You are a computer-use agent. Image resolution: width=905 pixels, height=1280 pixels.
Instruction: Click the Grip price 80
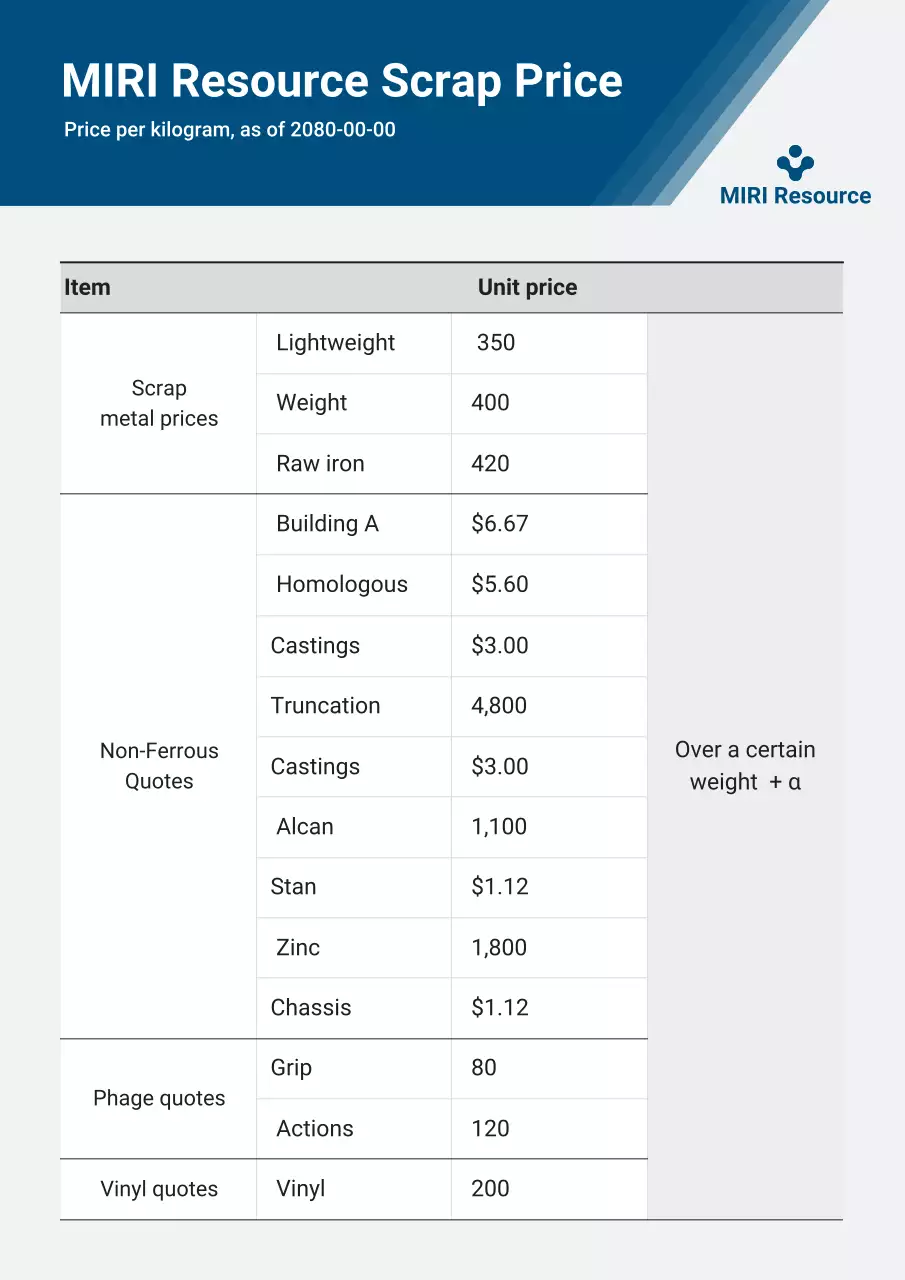484,1068
